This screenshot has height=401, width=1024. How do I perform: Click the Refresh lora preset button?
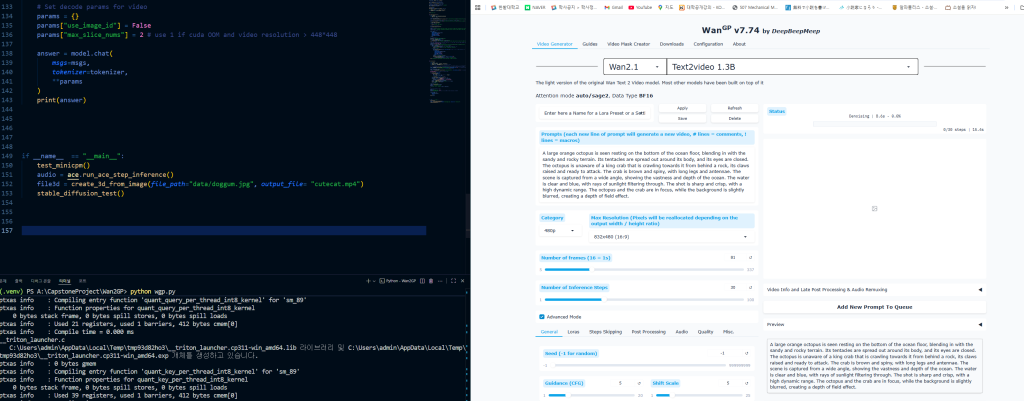[734, 108]
